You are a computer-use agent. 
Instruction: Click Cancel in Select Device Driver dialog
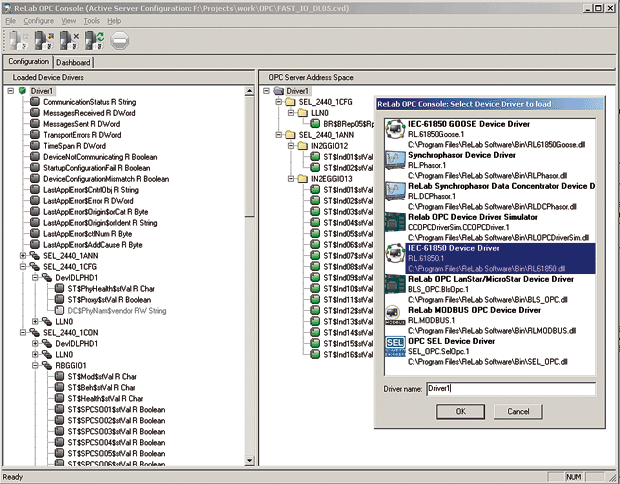click(x=518, y=412)
